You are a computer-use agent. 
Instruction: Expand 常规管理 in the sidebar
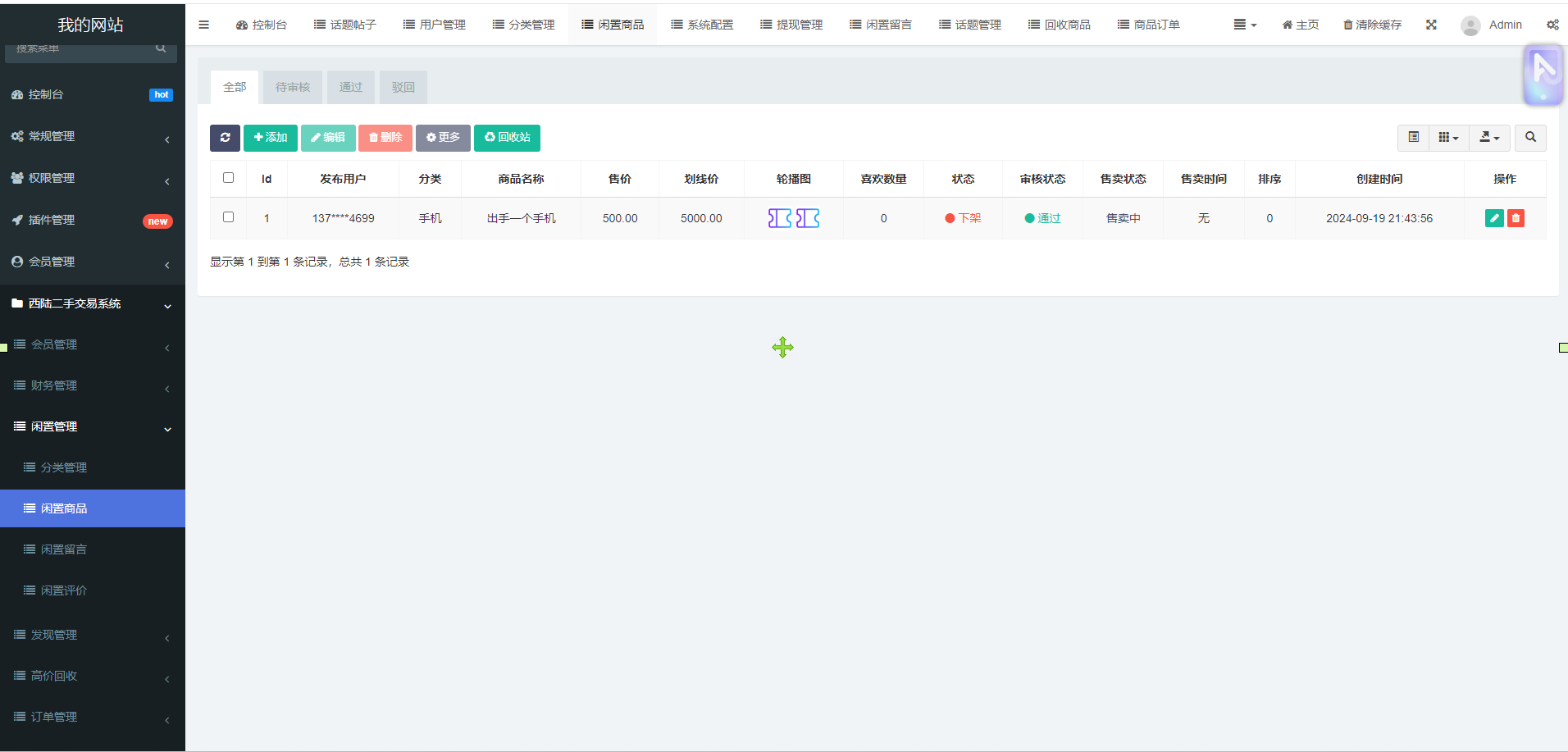[93, 136]
